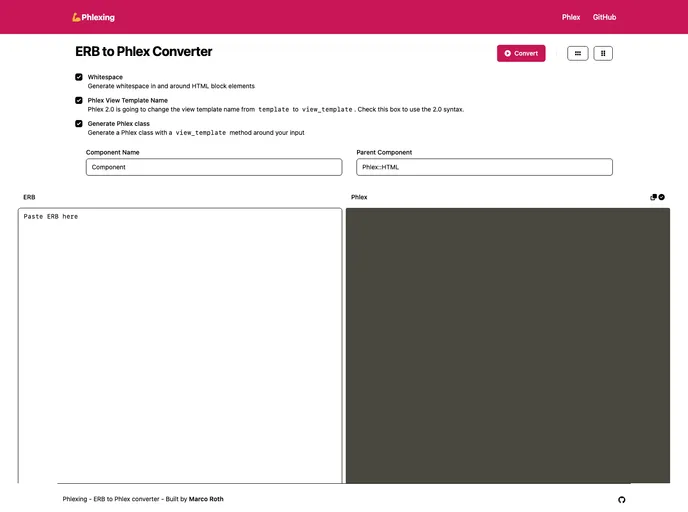This screenshot has height=512, width=688.
Task: Toggle Phlex View Template Name checkbox
Action: tap(79, 100)
